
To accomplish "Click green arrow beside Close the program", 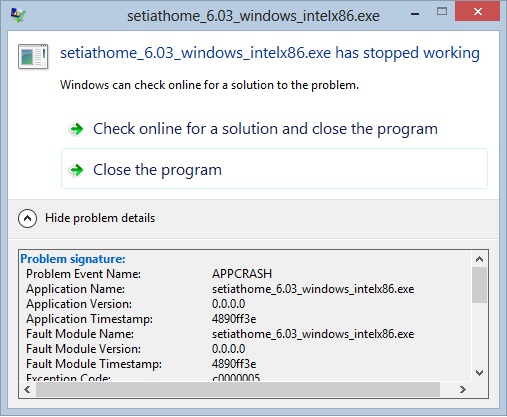I will coord(77,170).
